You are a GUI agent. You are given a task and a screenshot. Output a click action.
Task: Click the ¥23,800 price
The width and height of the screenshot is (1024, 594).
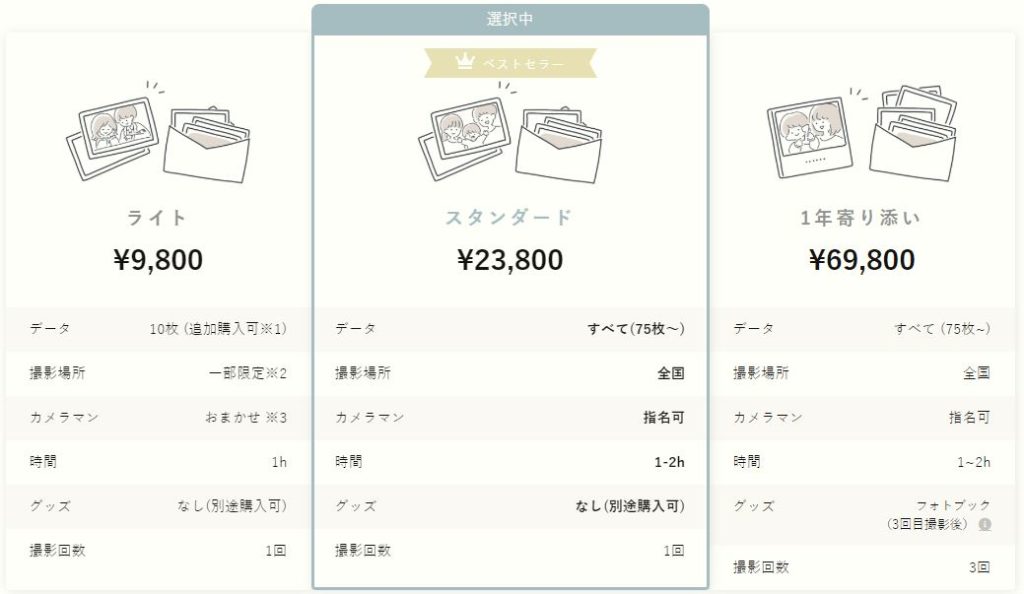click(x=510, y=260)
